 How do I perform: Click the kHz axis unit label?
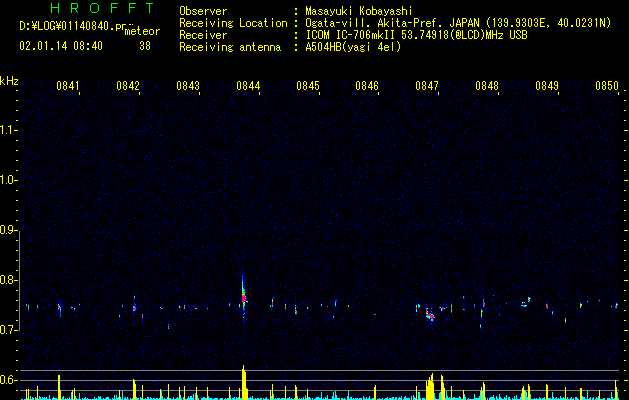[9, 81]
